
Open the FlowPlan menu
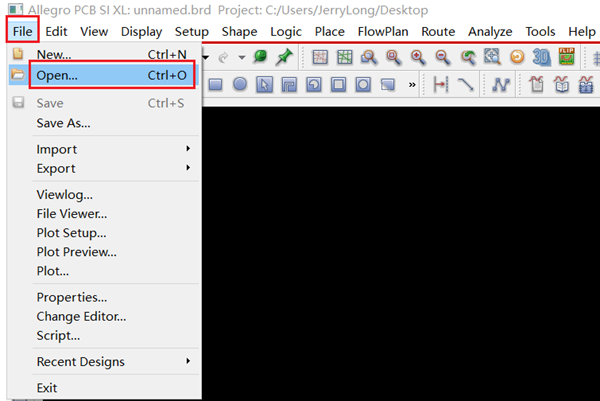[x=383, y=31]
